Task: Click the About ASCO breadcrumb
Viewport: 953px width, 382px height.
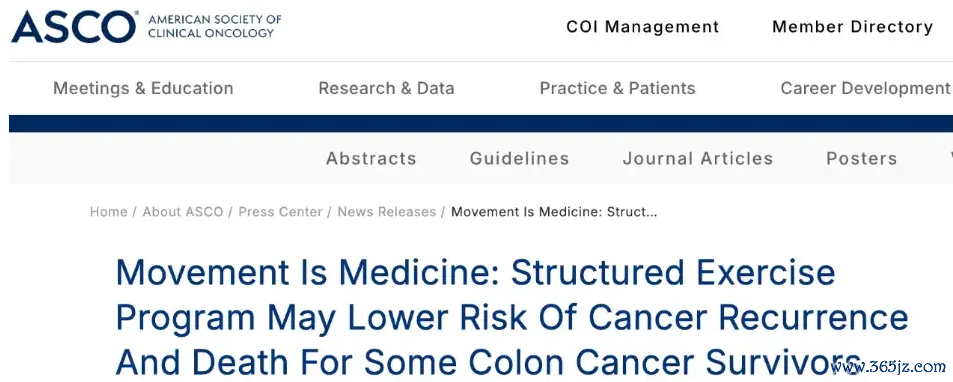Action: click(182, 212)
